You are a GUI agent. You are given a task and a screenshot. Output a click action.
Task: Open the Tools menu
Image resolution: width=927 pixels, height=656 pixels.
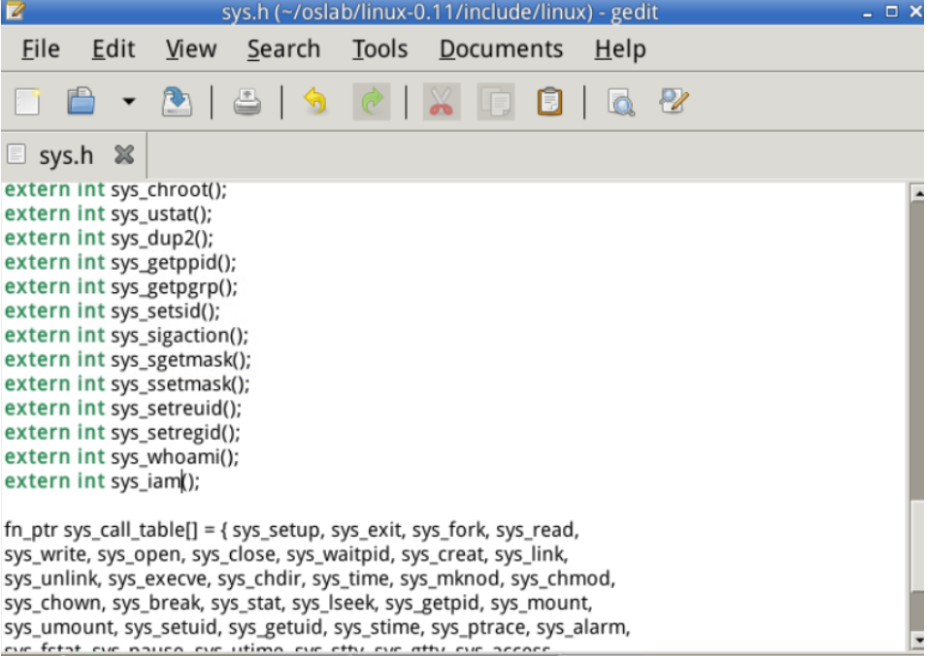tap(379, 49)
